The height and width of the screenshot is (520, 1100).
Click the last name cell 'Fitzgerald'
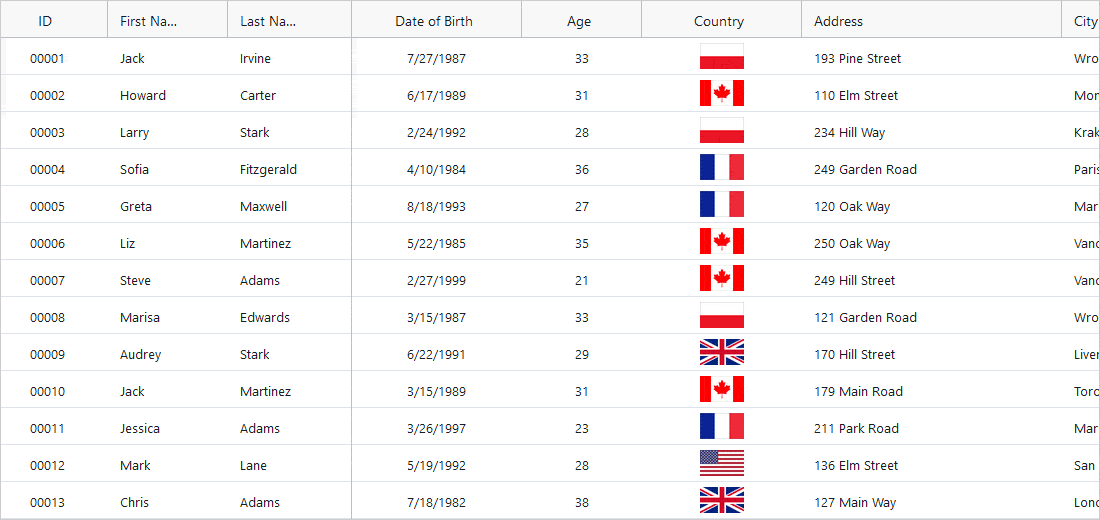coord(268,169)
